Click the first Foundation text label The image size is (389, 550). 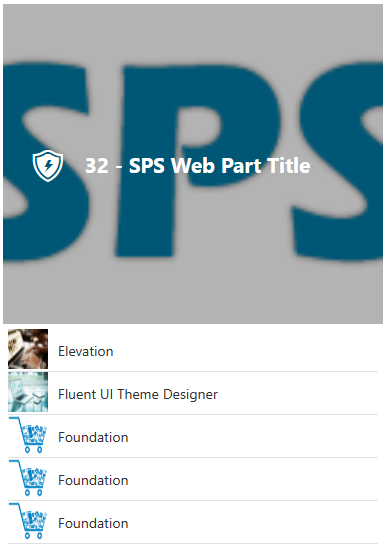point(93,437)
